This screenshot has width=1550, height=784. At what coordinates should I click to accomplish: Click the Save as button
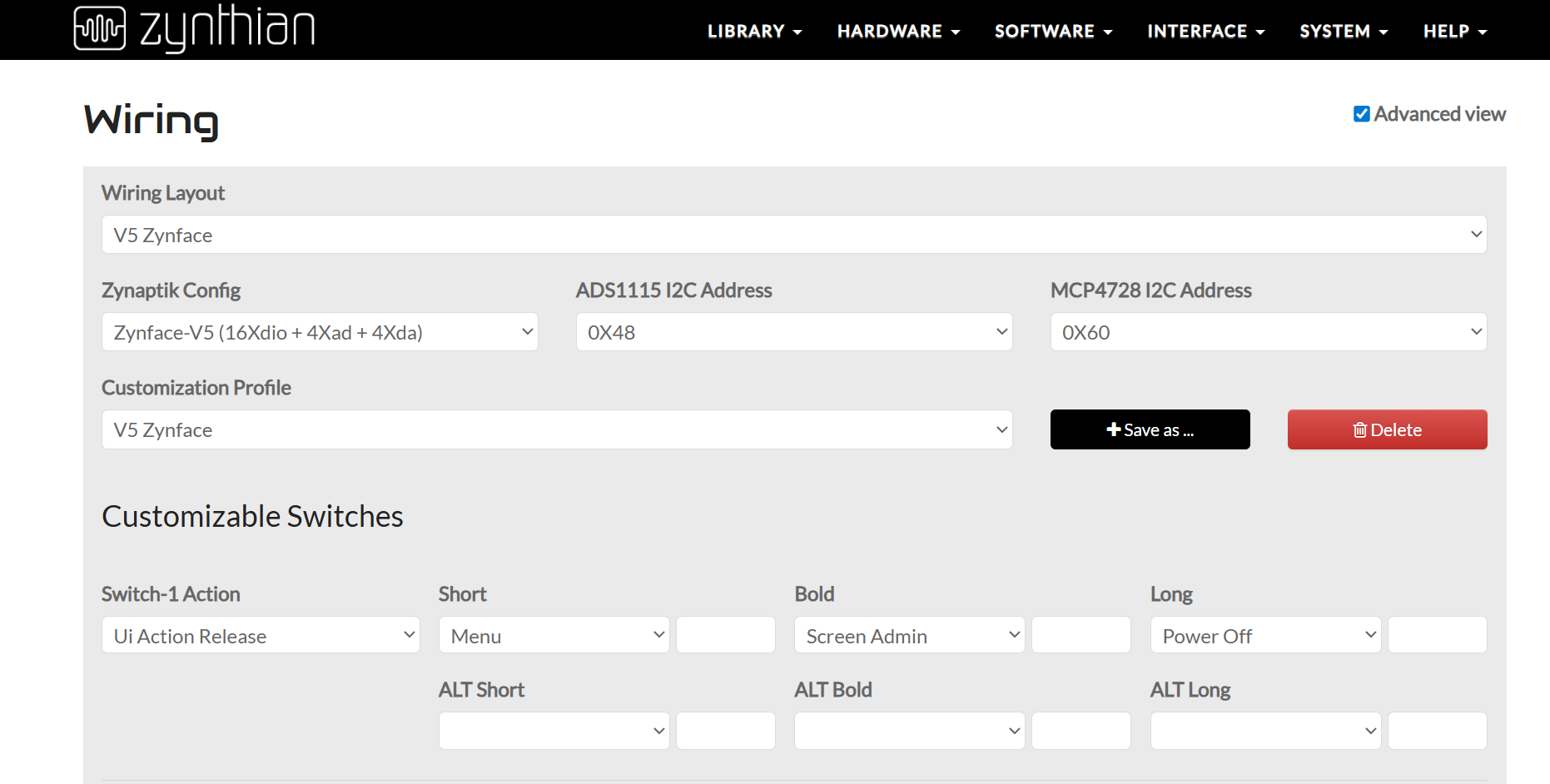point(1150,429)
